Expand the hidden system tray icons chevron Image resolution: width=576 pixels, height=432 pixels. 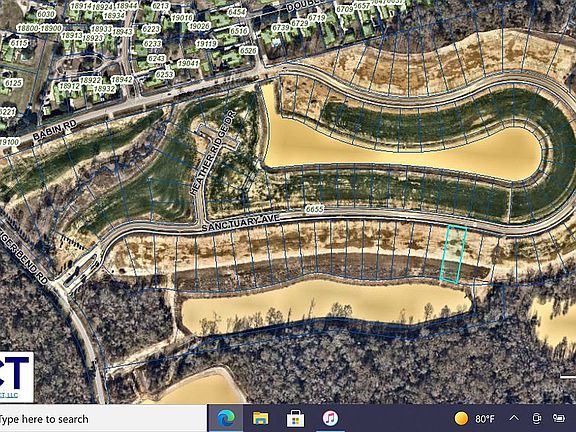(514, 418)
